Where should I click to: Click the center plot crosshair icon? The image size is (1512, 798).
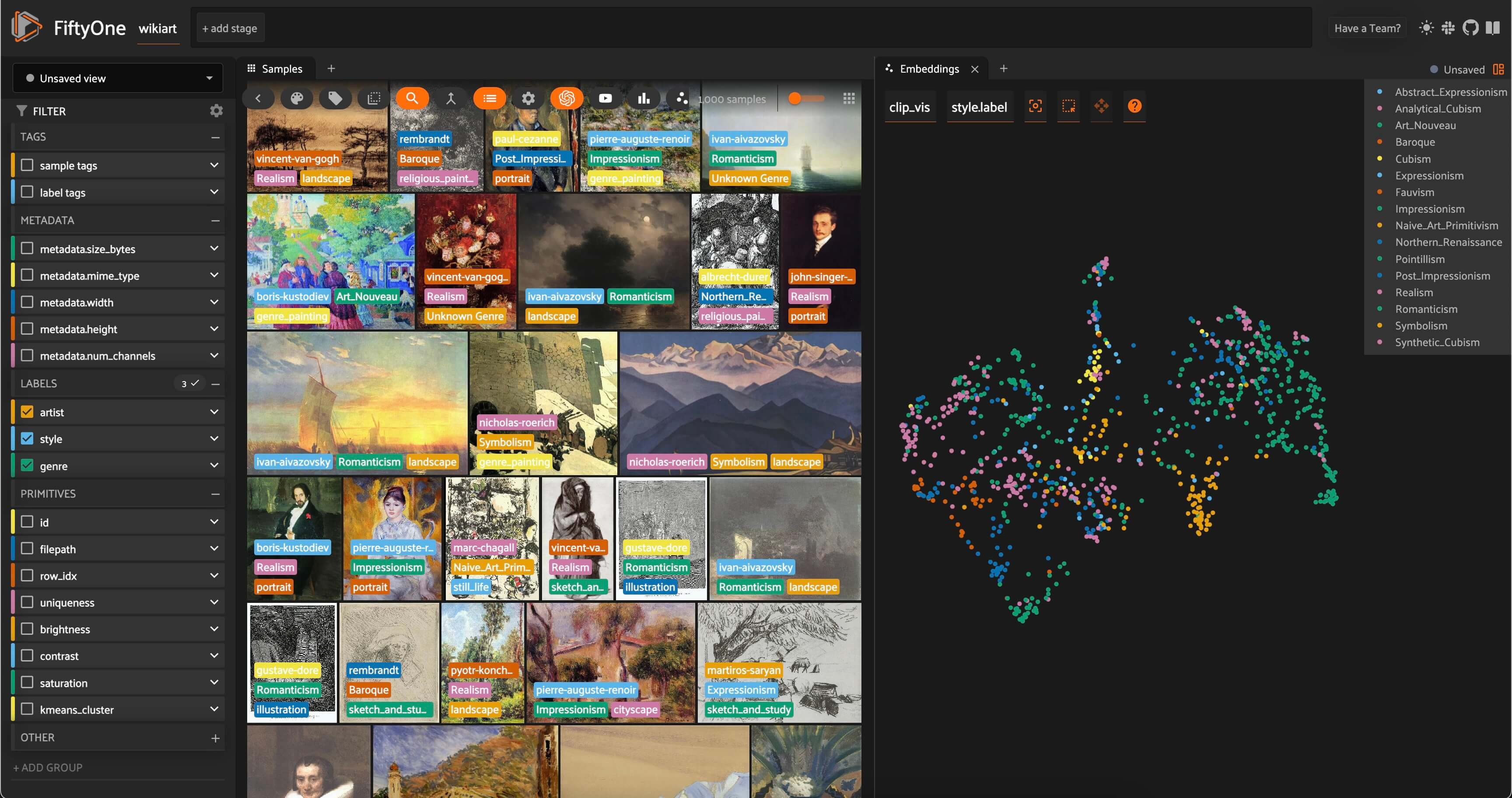point(1036,106)
